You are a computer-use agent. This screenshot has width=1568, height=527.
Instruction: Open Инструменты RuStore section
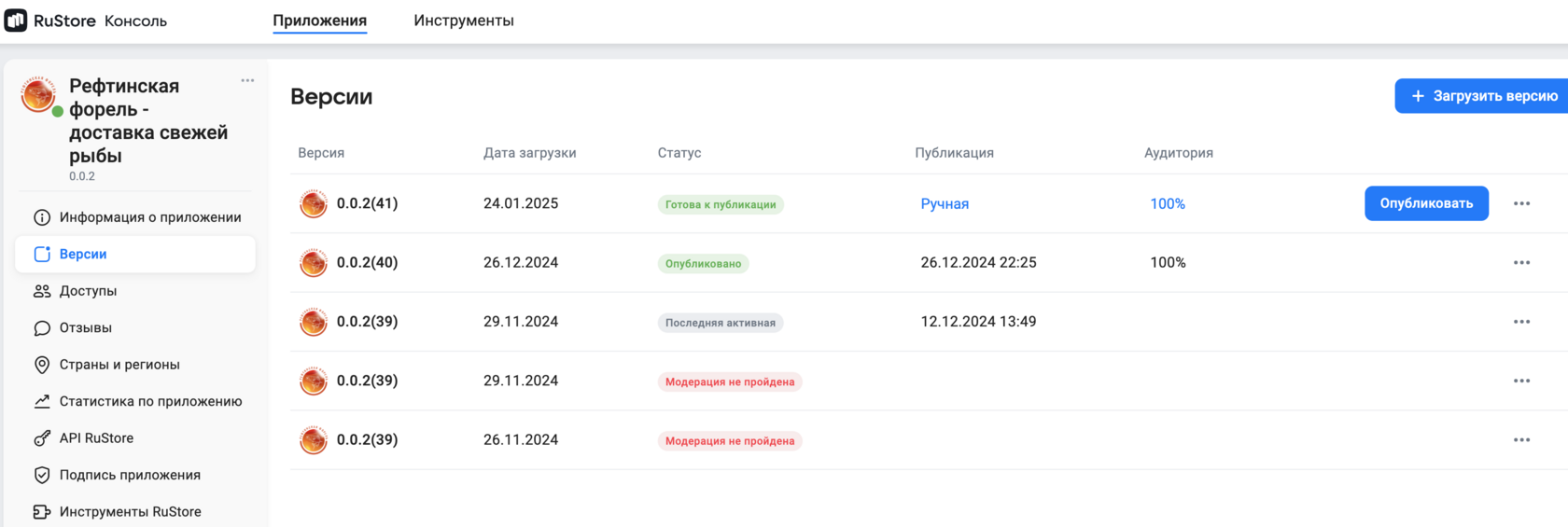(x=135, y=511)
